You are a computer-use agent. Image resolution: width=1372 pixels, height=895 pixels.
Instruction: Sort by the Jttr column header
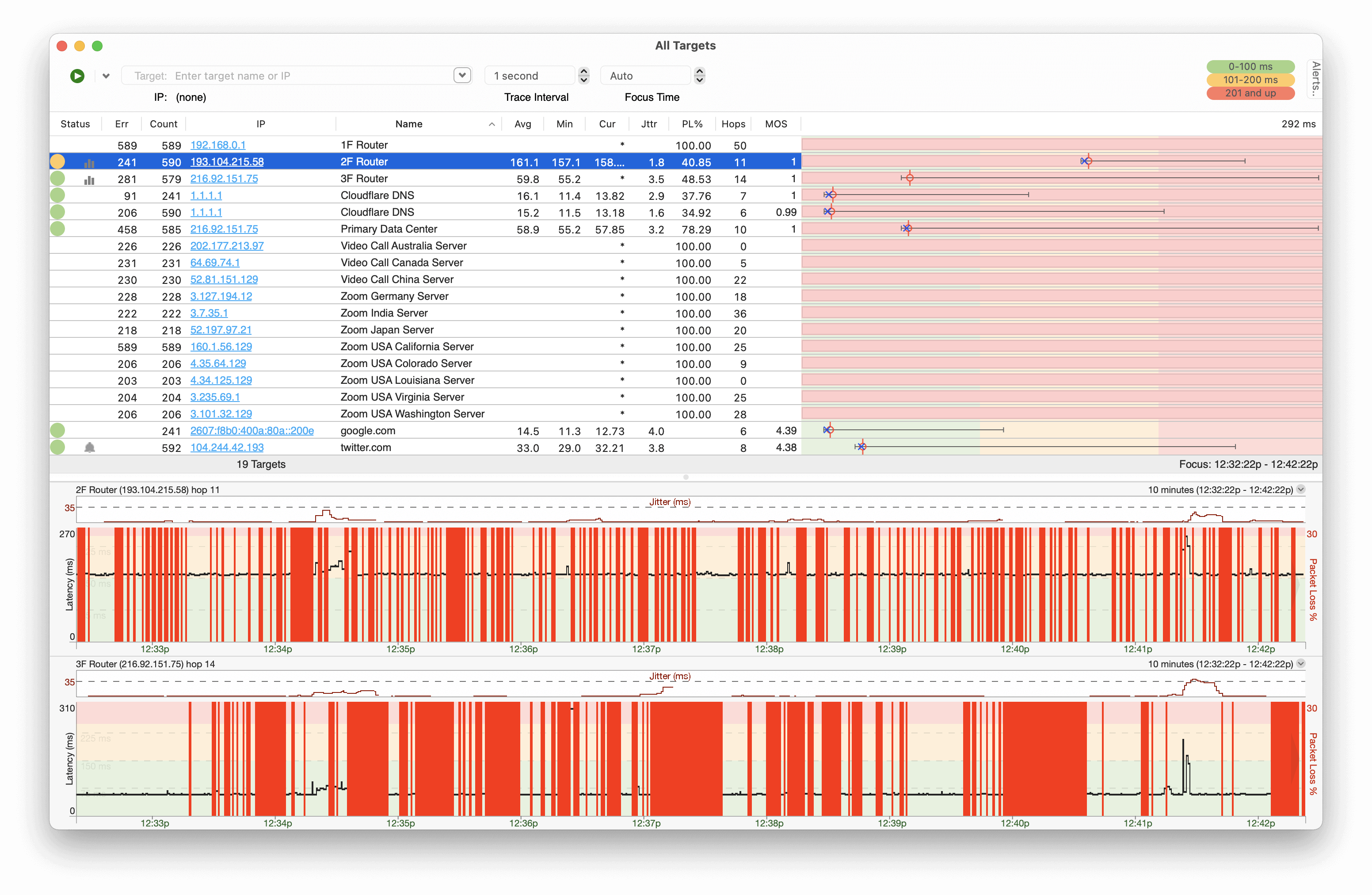click(x=649, y=124)
